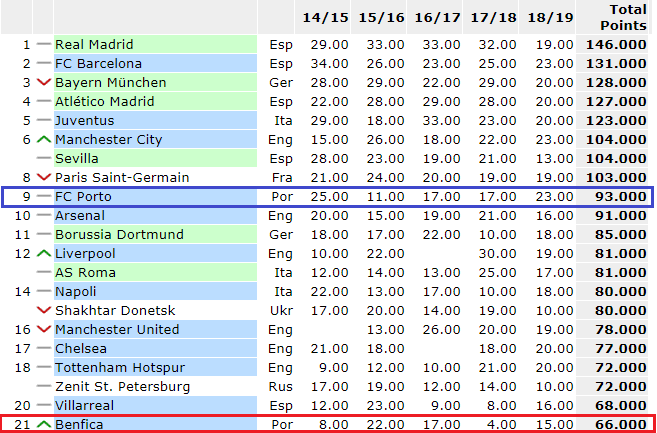Open the Villarreal team link
Screen dimensions: 657x433
(86, 405)
